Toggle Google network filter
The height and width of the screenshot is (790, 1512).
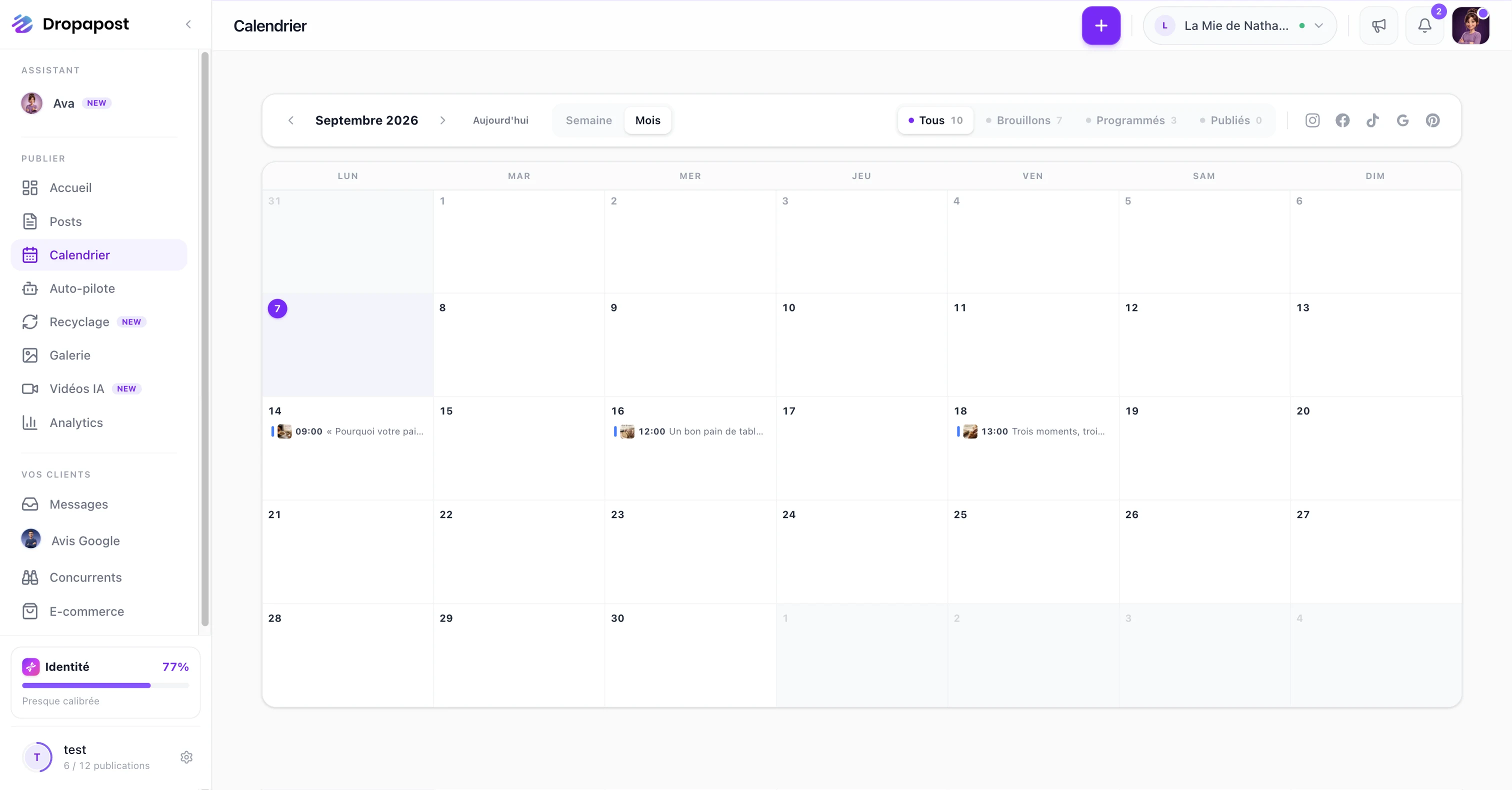point(1403,120)
